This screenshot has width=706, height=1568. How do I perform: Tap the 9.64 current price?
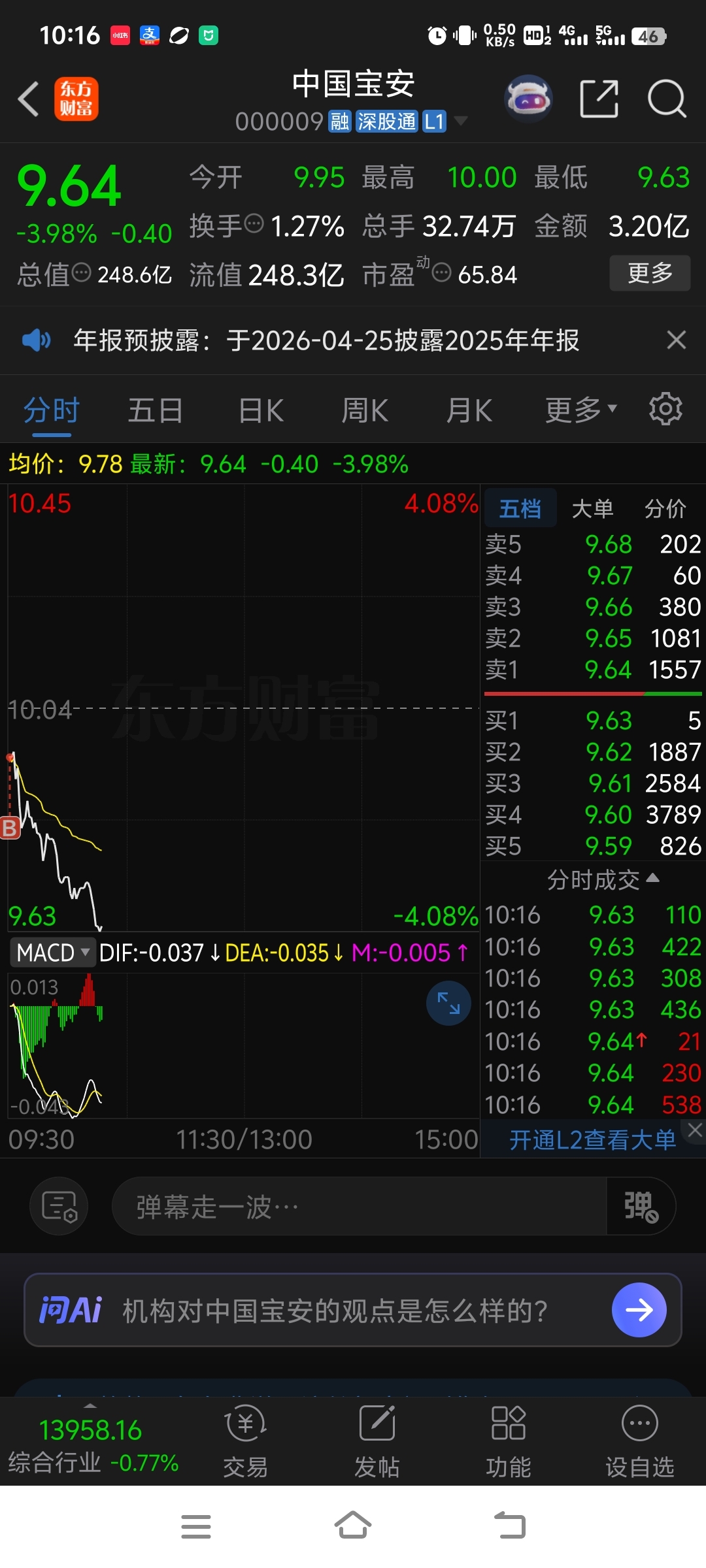pyautogui.click(x=69, y=186)
